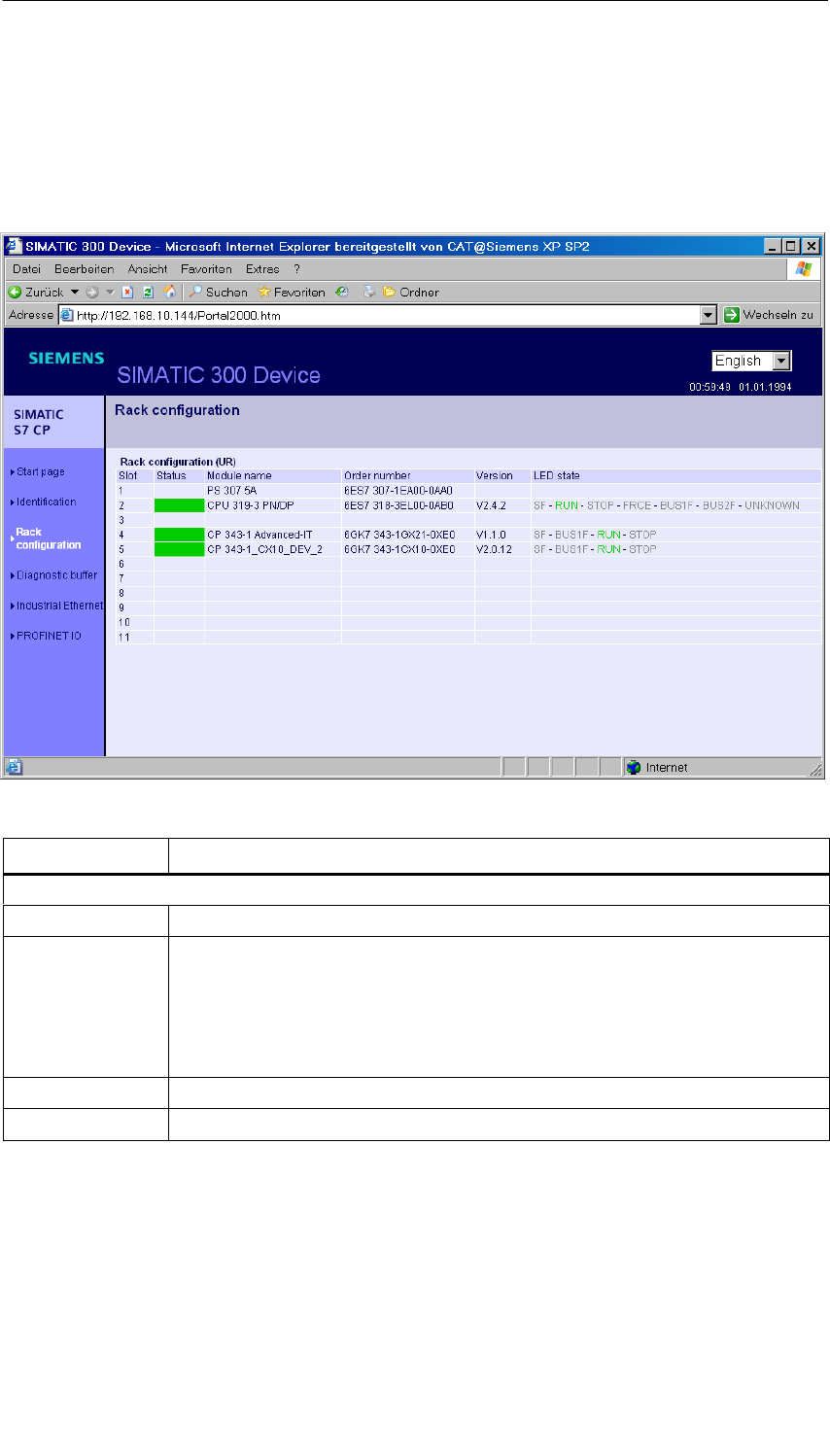This screenshot has height=1456, width=830.
Task: Minimize the Internet Explorer window
Action: (x=773, y=246)
